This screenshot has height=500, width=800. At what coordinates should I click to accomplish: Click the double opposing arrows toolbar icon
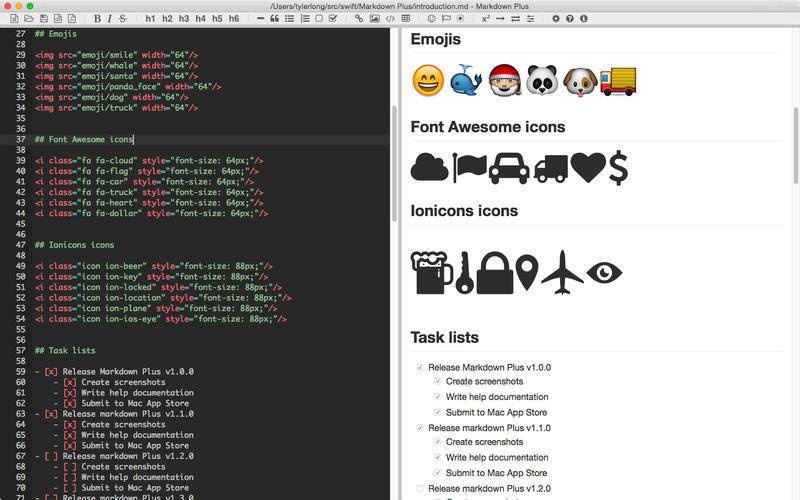[516, 18]
